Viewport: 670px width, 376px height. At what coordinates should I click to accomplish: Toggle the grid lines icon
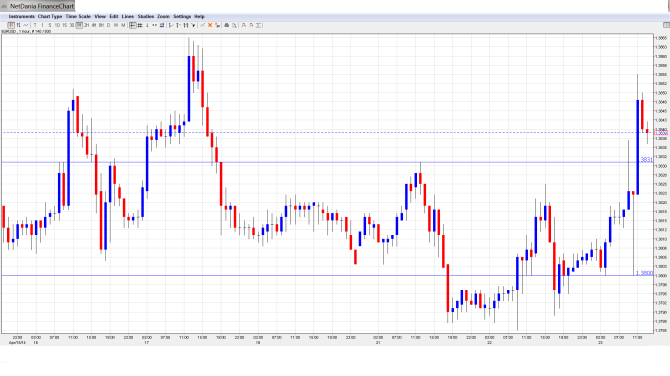point(140,25)
